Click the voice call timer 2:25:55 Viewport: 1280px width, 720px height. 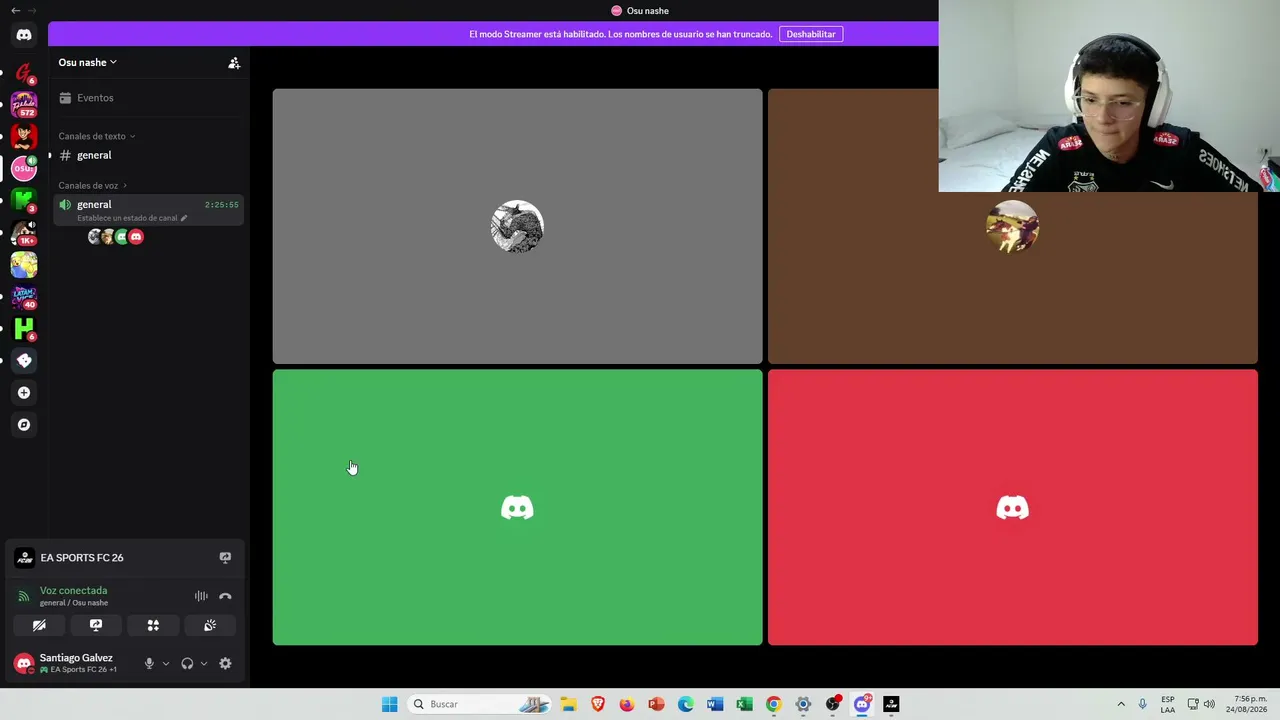click(x=222, y=205)
